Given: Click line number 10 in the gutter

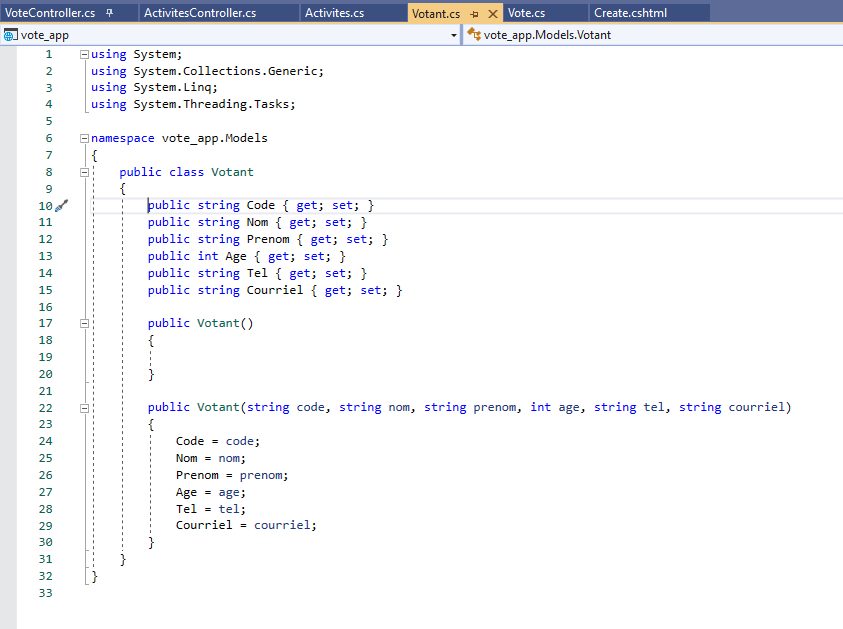Looking at the screenshot, I should (x=46, y=206).
